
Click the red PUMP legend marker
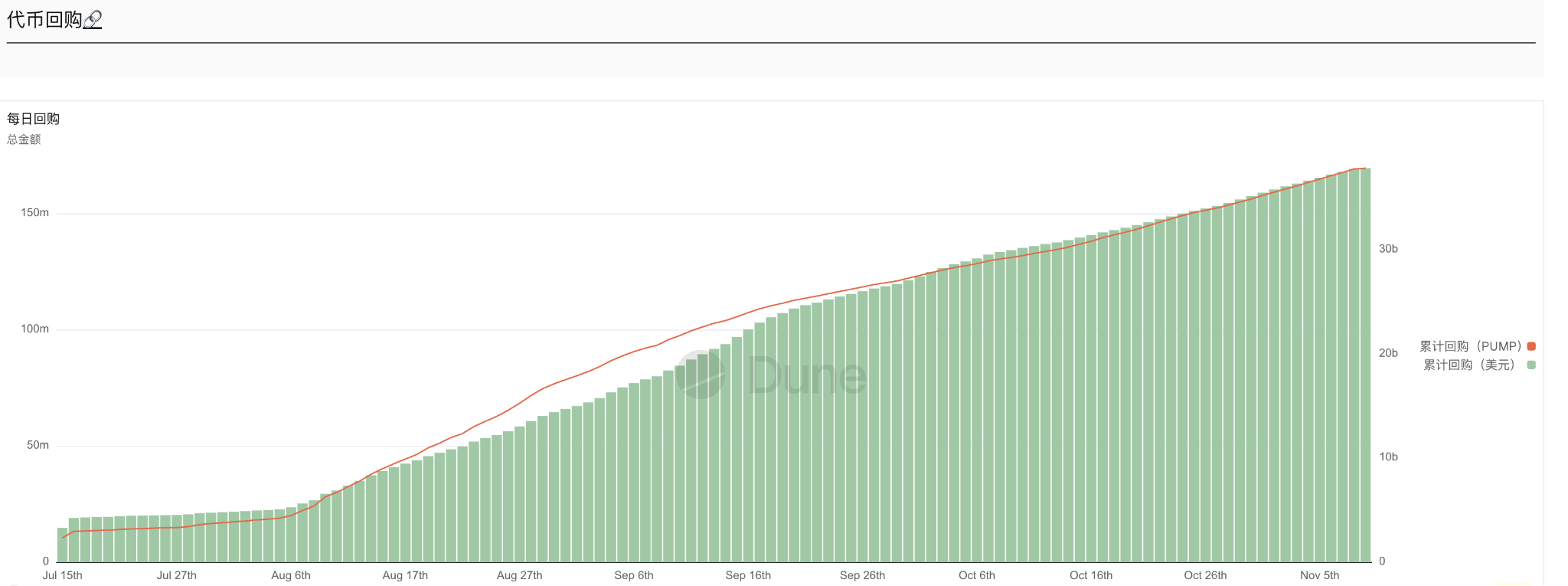point(1530,346)
